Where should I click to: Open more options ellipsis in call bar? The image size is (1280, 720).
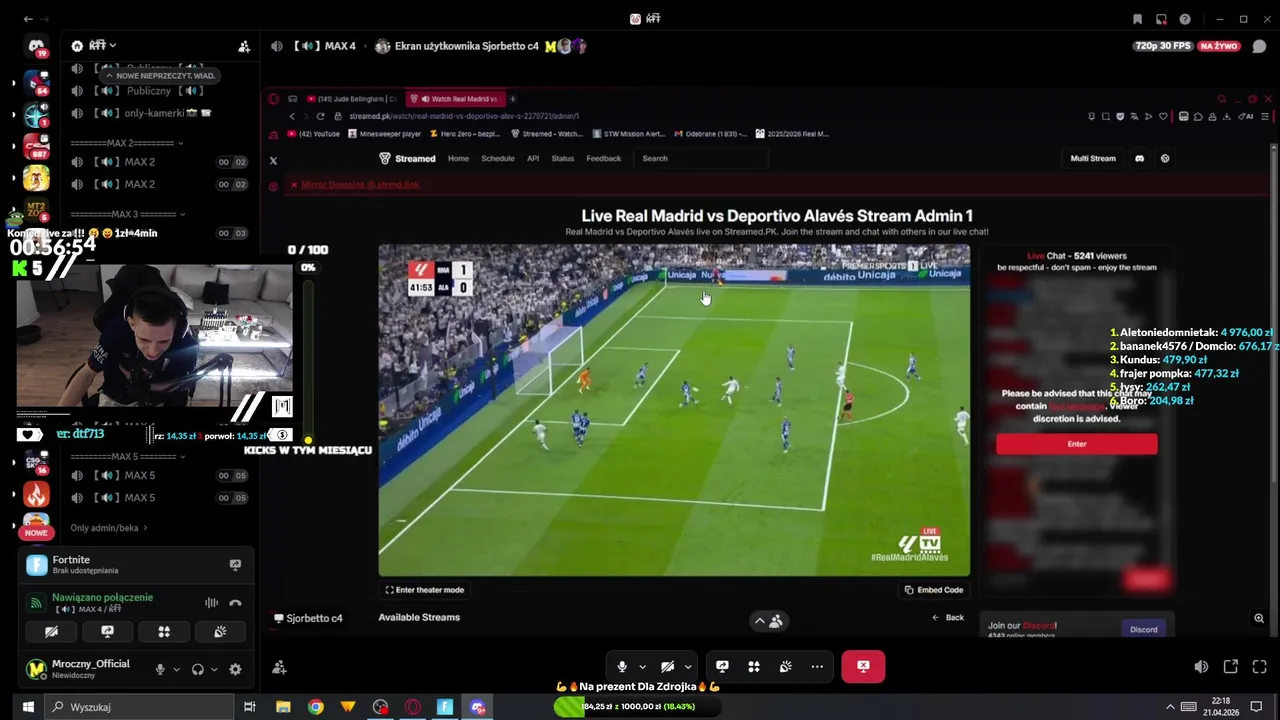(x=817, y=667)
